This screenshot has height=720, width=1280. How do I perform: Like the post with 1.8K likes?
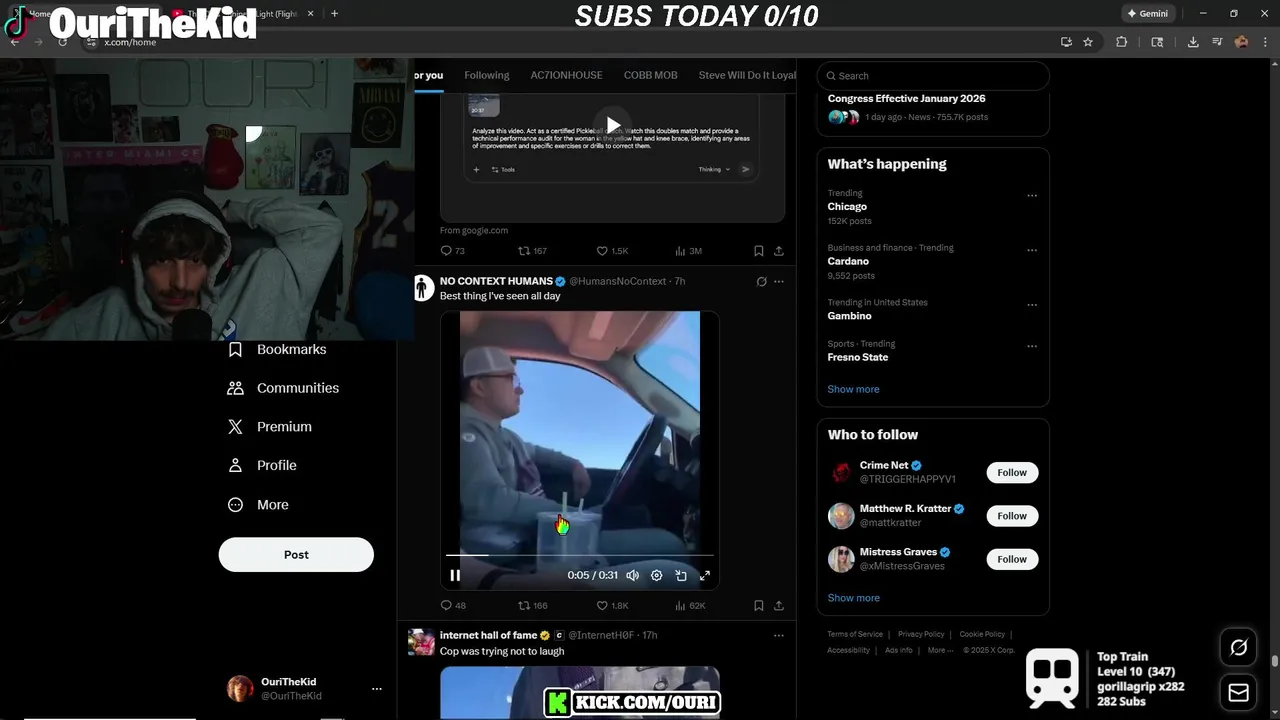(x=612, y=605)
